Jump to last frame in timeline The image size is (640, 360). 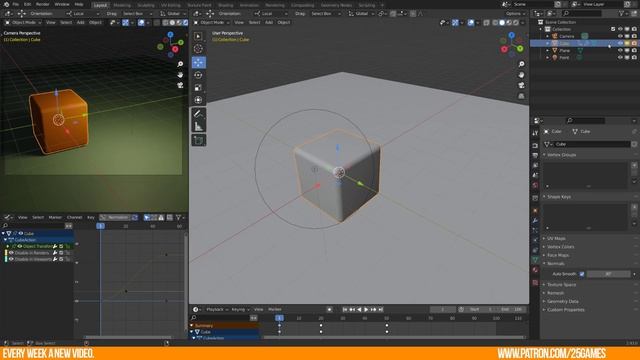(x=380, y=310)
